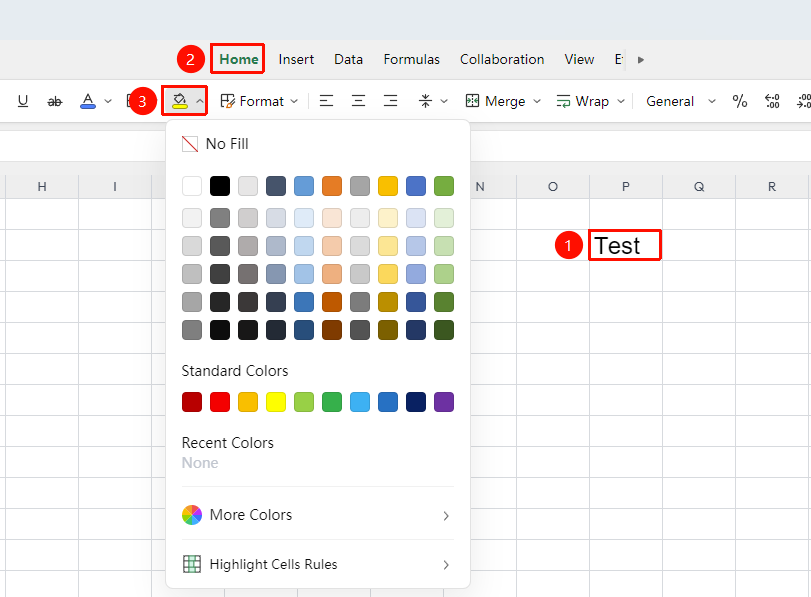The width and height of the screenshot is (811, 597).
Task: Align cell text to the left
Action: (326, 101)
